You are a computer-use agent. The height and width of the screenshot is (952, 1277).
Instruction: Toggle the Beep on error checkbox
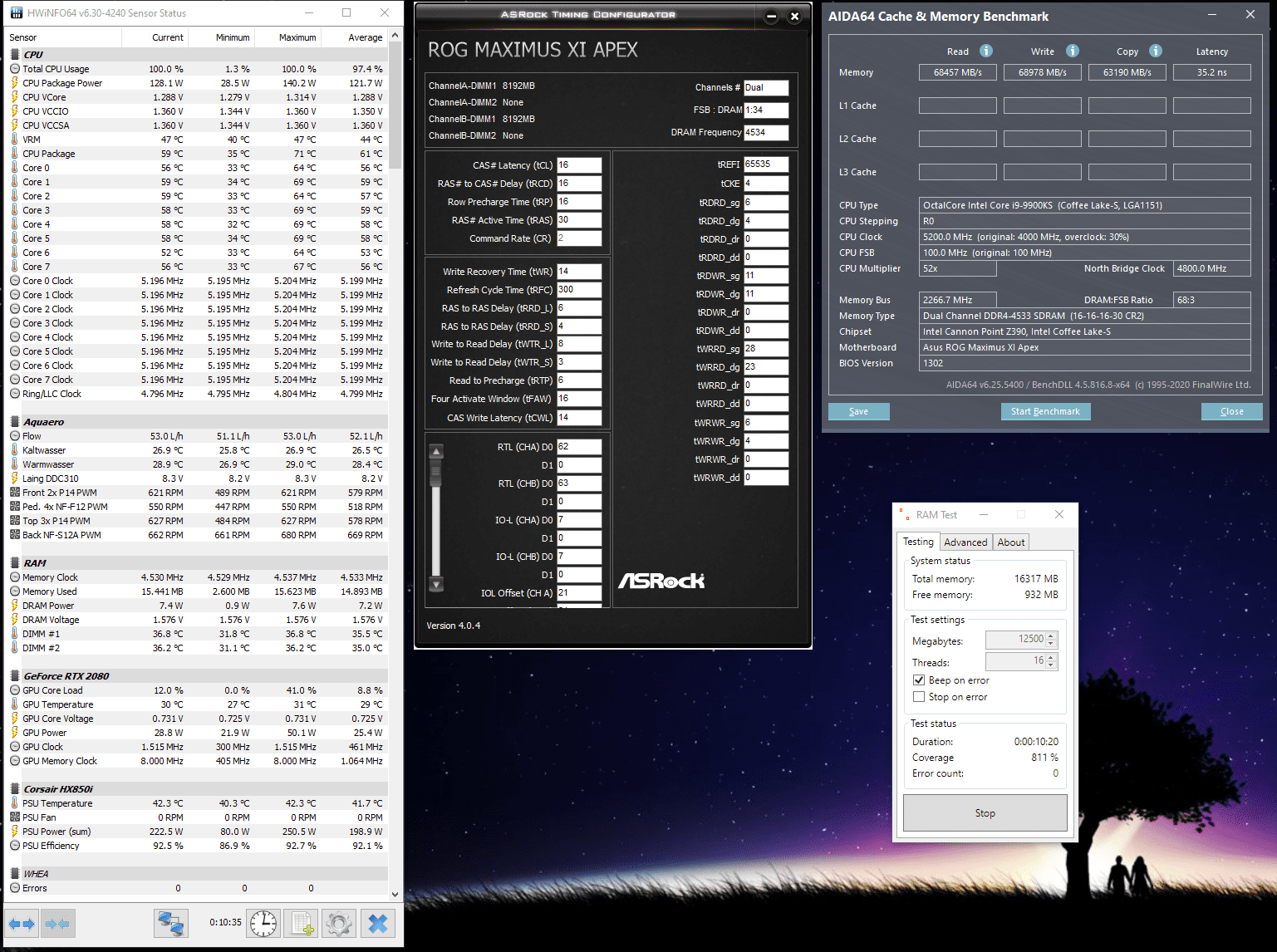pyautogui.click(x=919, y=680)
